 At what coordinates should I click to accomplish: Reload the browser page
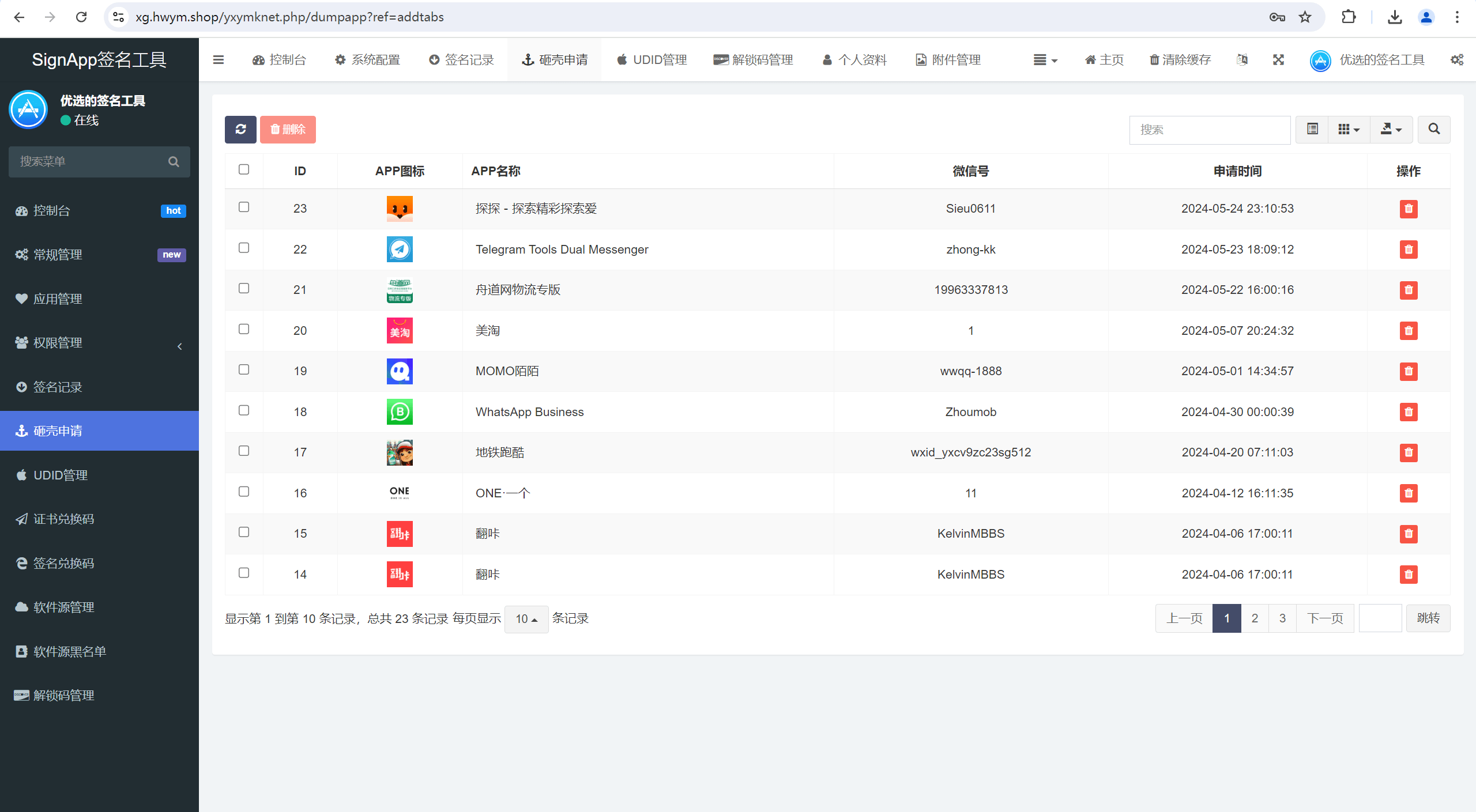(x=81, y=17)
